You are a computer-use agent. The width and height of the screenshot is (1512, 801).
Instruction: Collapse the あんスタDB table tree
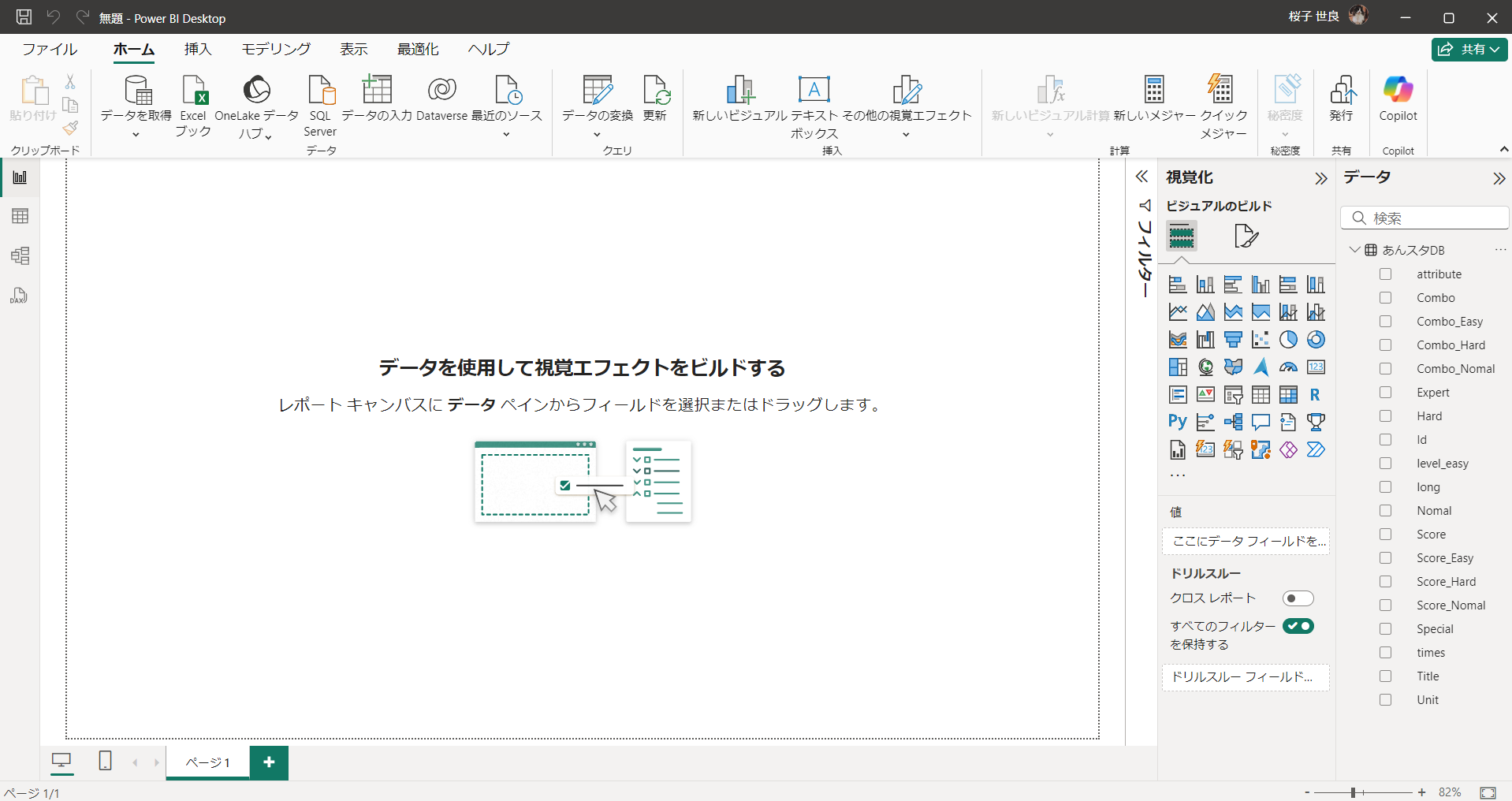(x=1354, y=250)
